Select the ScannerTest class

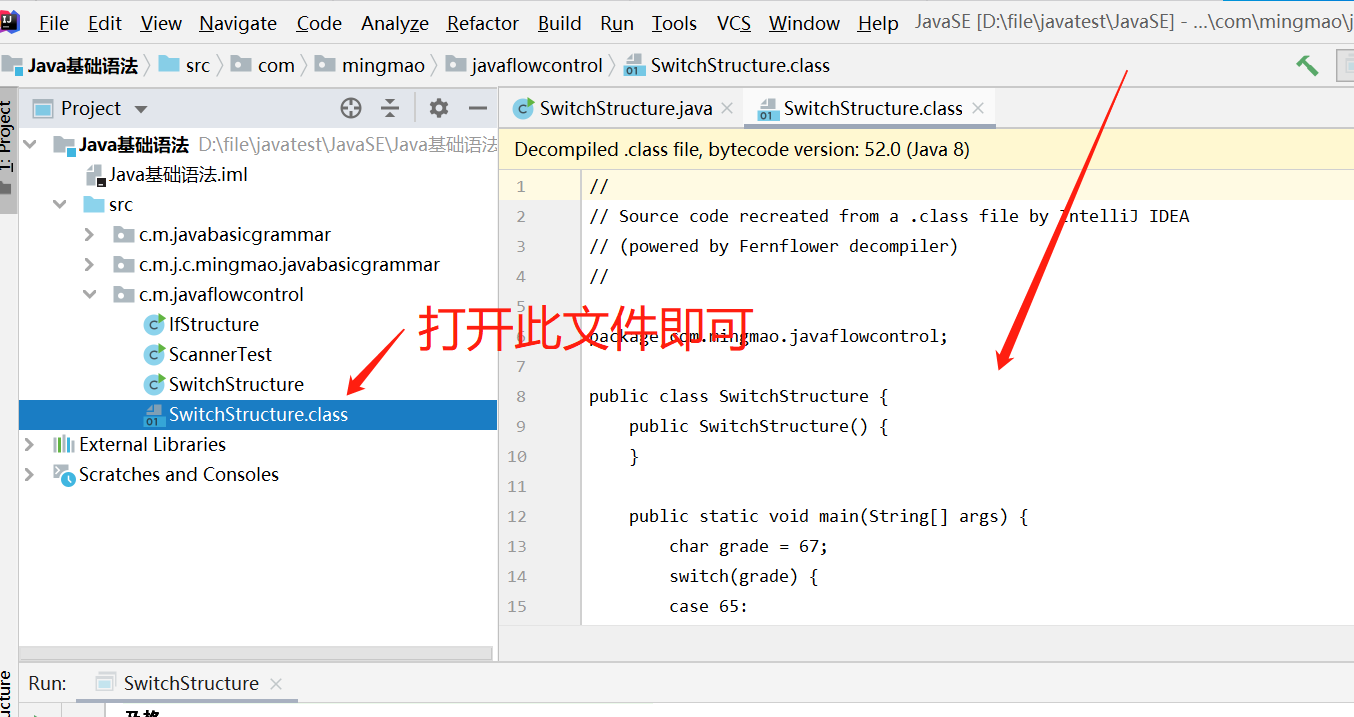coord(220,355)
